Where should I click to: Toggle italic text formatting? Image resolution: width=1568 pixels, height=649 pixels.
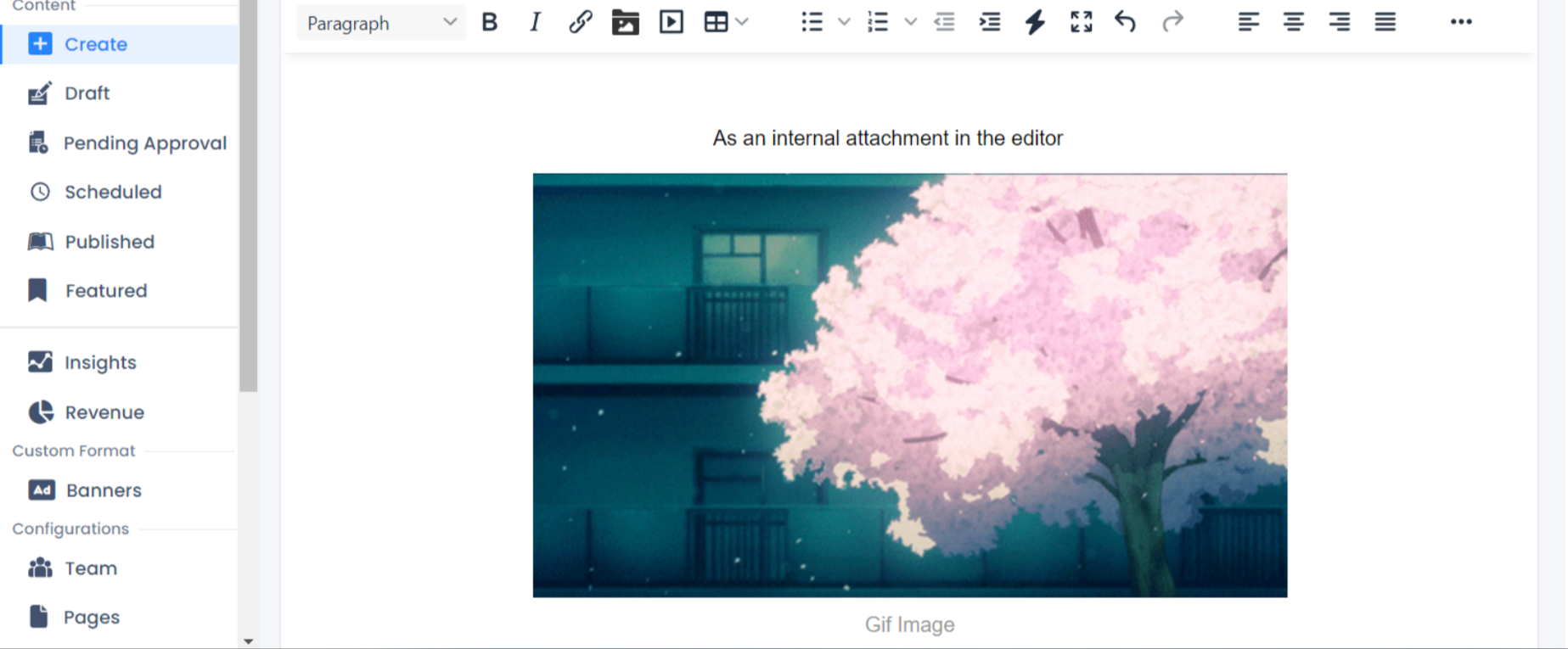coord(535,22)
